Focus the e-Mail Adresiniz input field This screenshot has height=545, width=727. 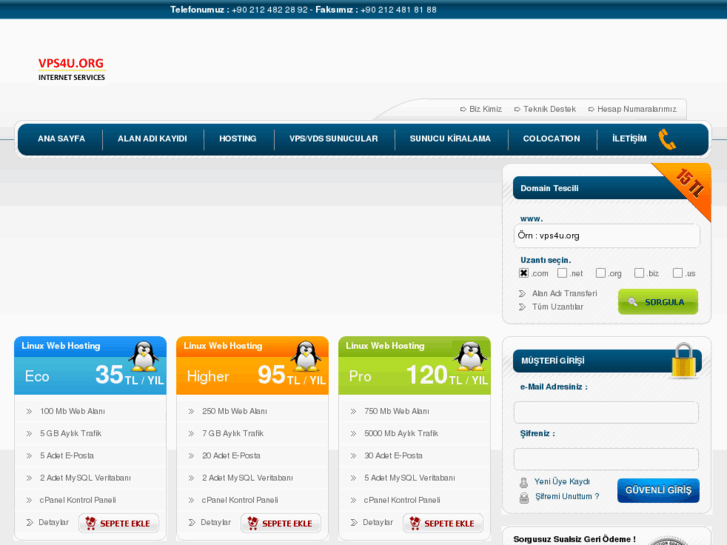click(x=606, y=412)
